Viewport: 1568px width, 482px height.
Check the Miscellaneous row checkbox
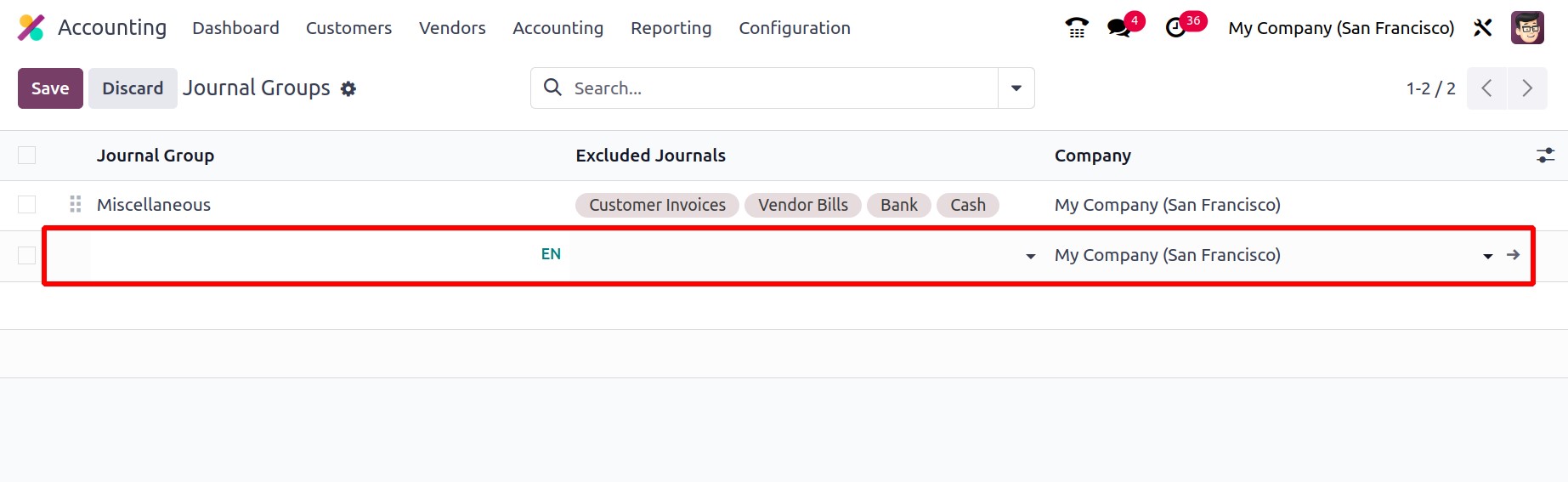27,204
